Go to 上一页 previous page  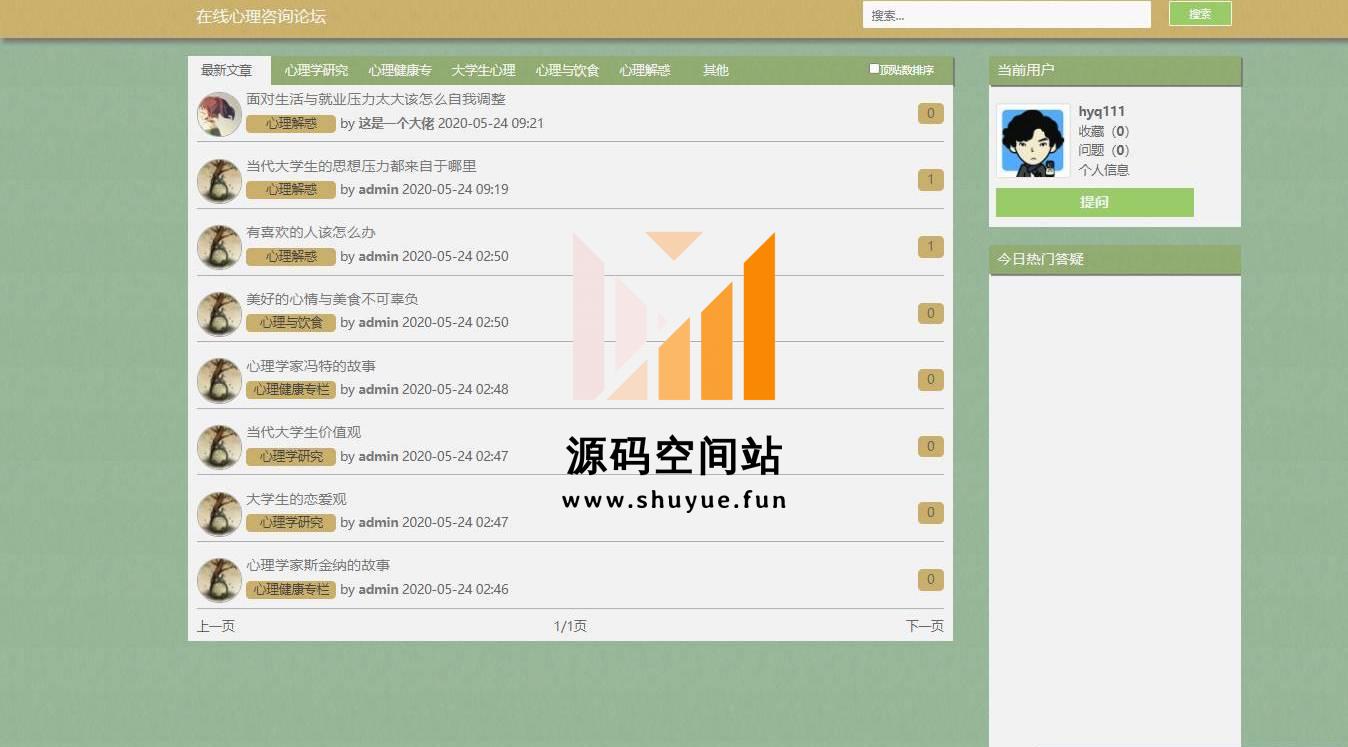tap(216, 626)
